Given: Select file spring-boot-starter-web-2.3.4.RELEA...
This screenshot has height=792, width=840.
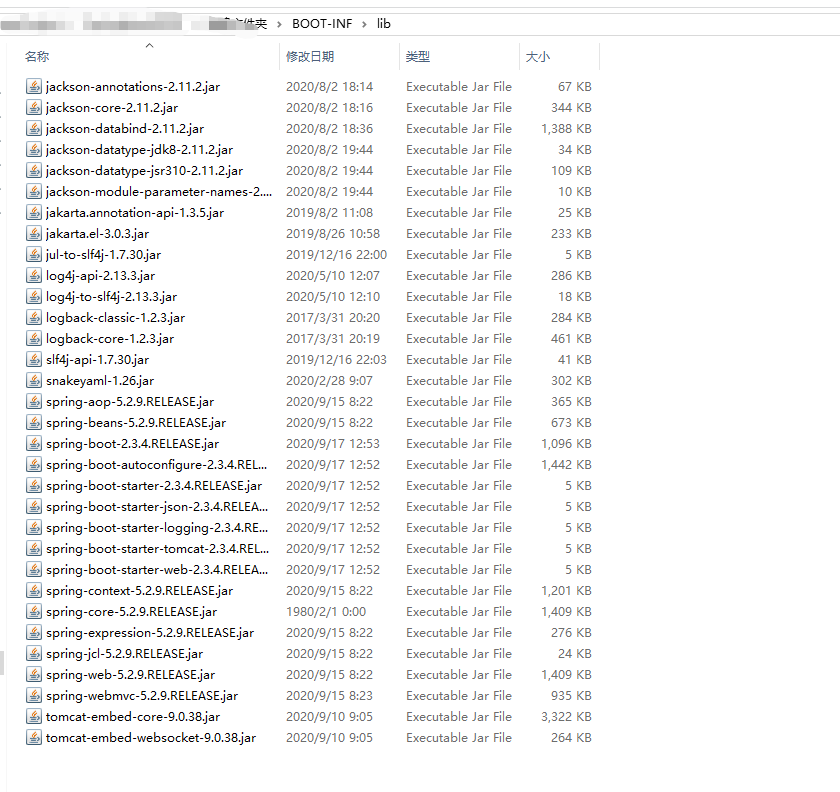Looking at the screenshot, I should click(x=157, y=570).
